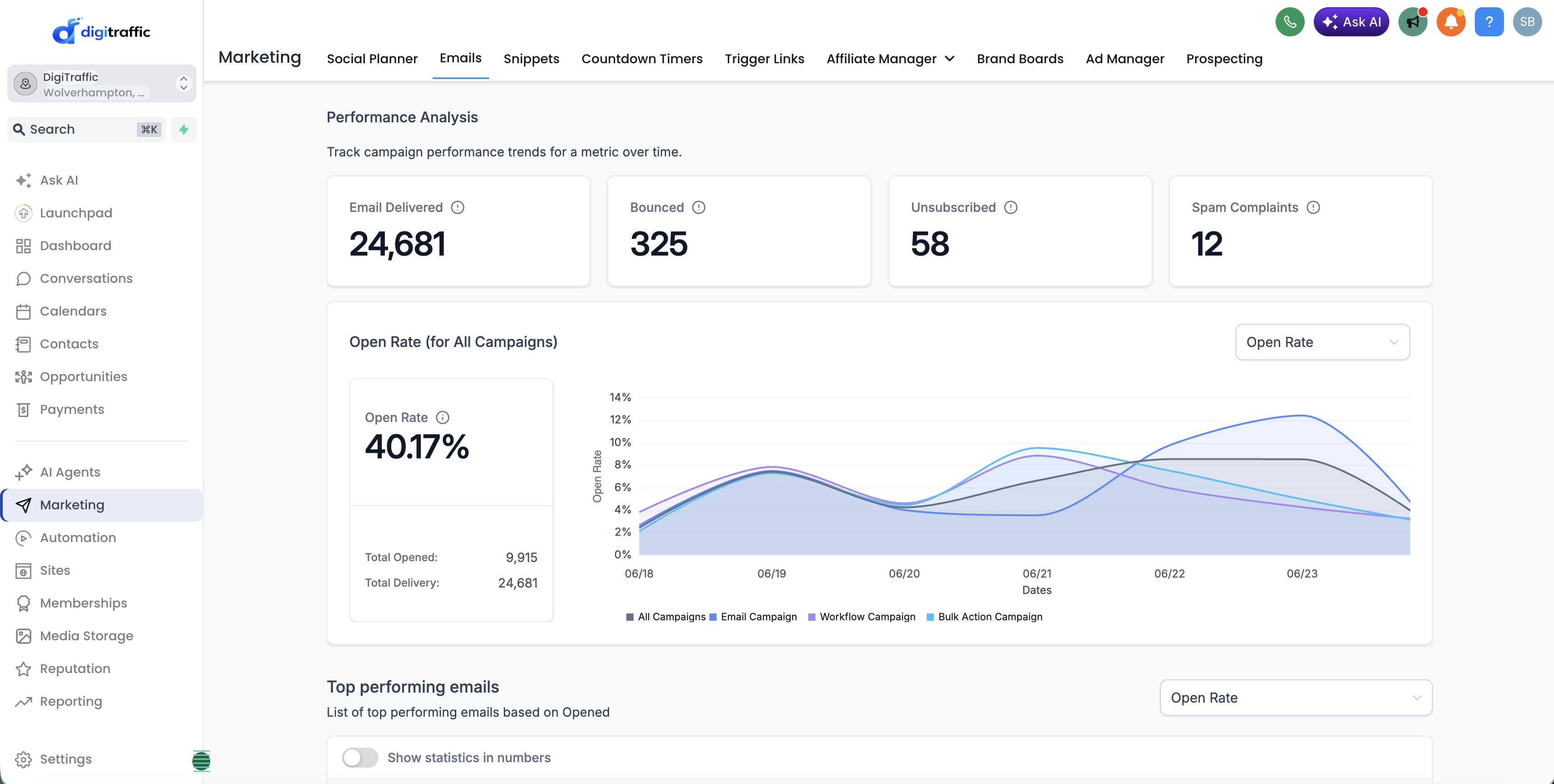Viewport: 1554px width, 784px height.
Task: Open the SB user avatar menu
Action: tap(1527, 22)
